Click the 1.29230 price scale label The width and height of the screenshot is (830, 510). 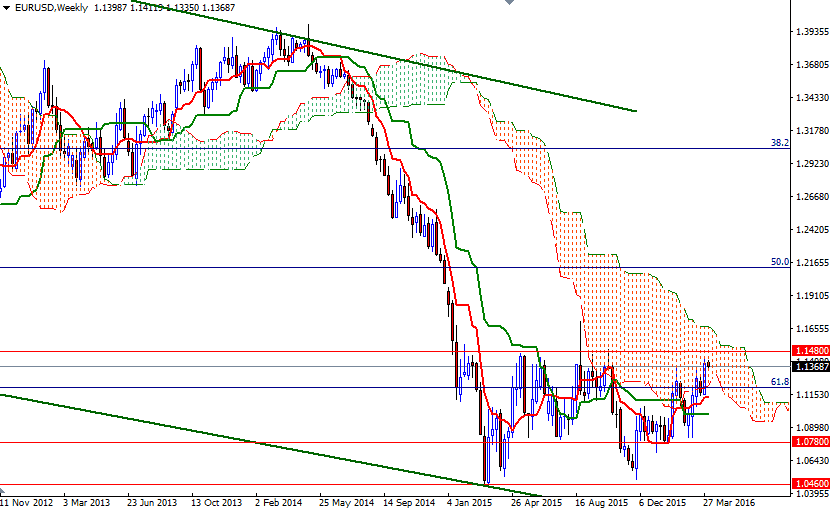(x=812, y=164)
